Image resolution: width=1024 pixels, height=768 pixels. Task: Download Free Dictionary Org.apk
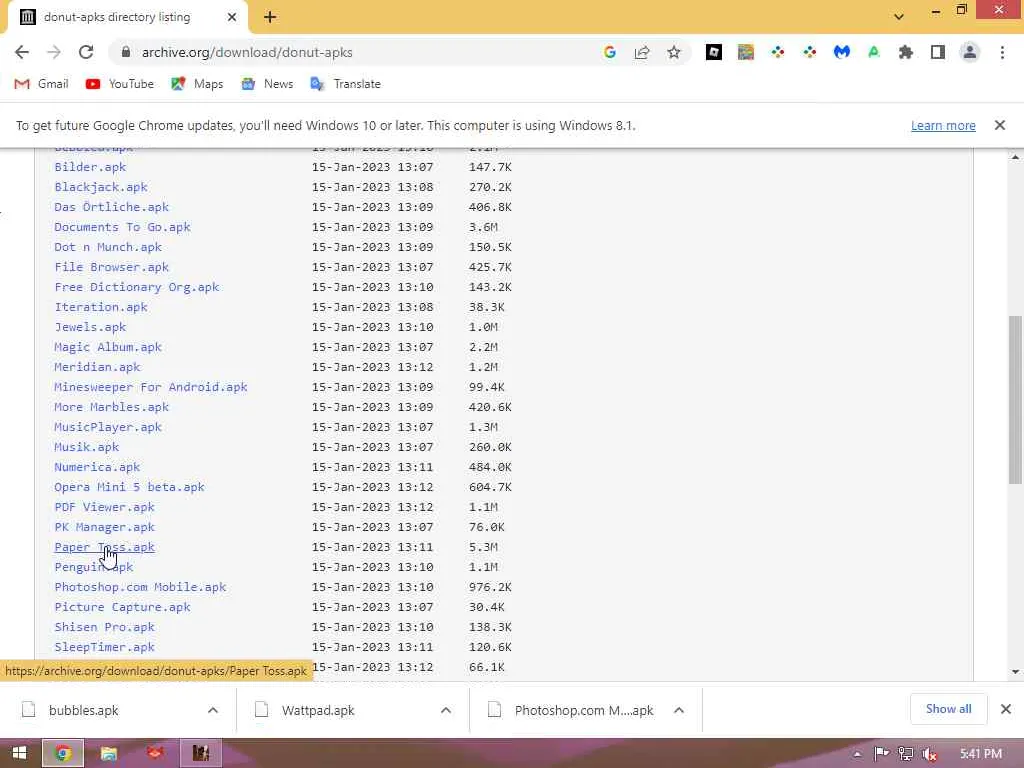click(x=136, y=287)
